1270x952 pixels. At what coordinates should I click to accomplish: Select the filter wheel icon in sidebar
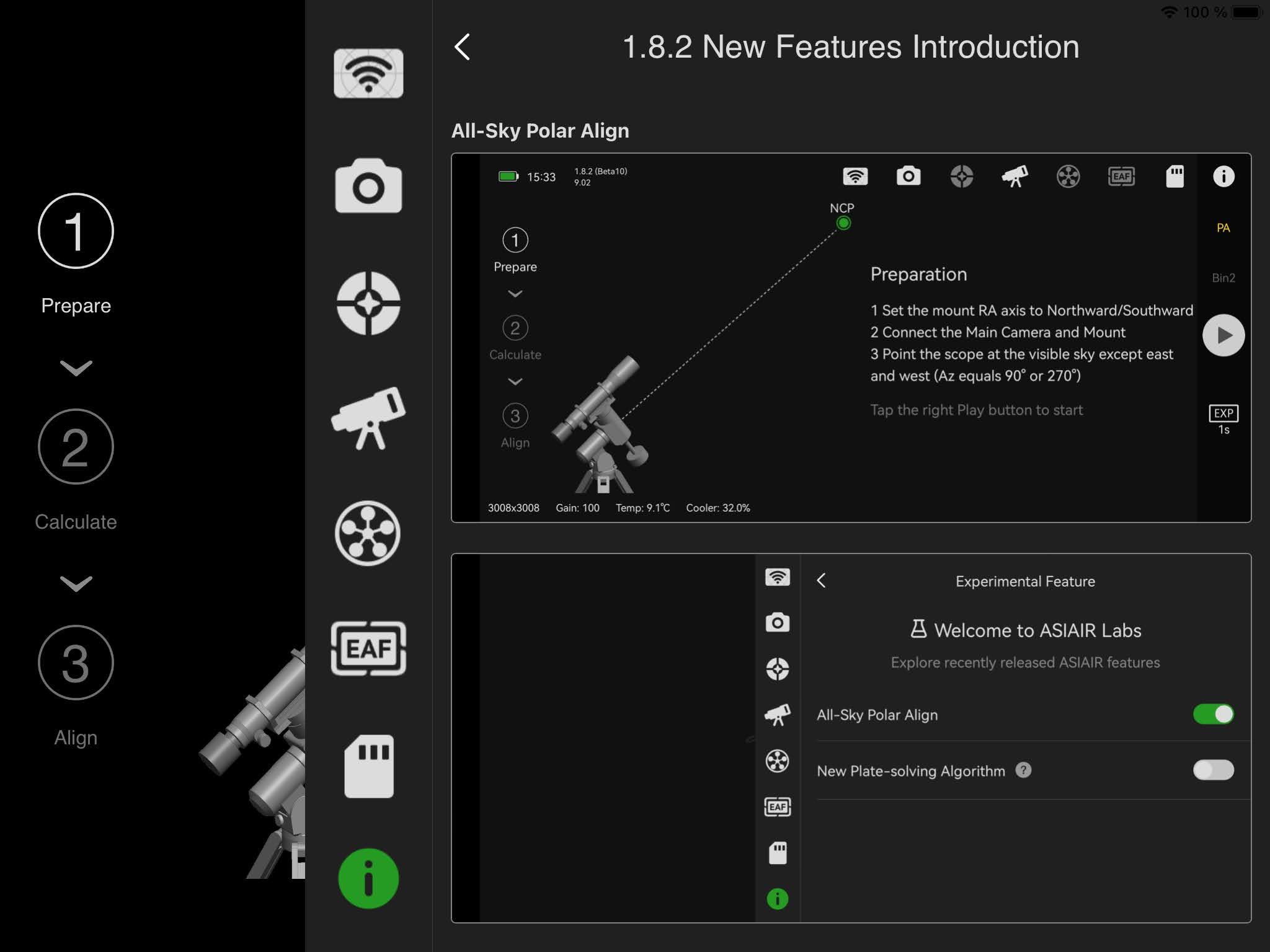click(368, 533)
